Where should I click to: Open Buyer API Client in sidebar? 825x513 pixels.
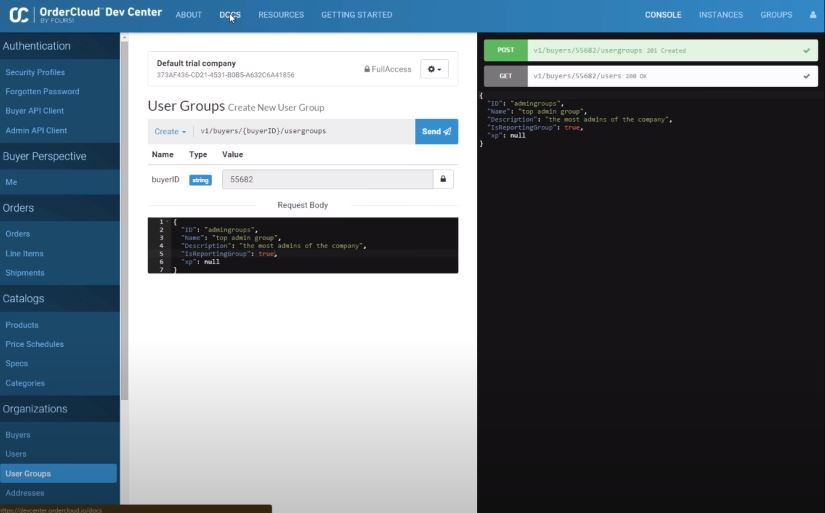point(34,111)
